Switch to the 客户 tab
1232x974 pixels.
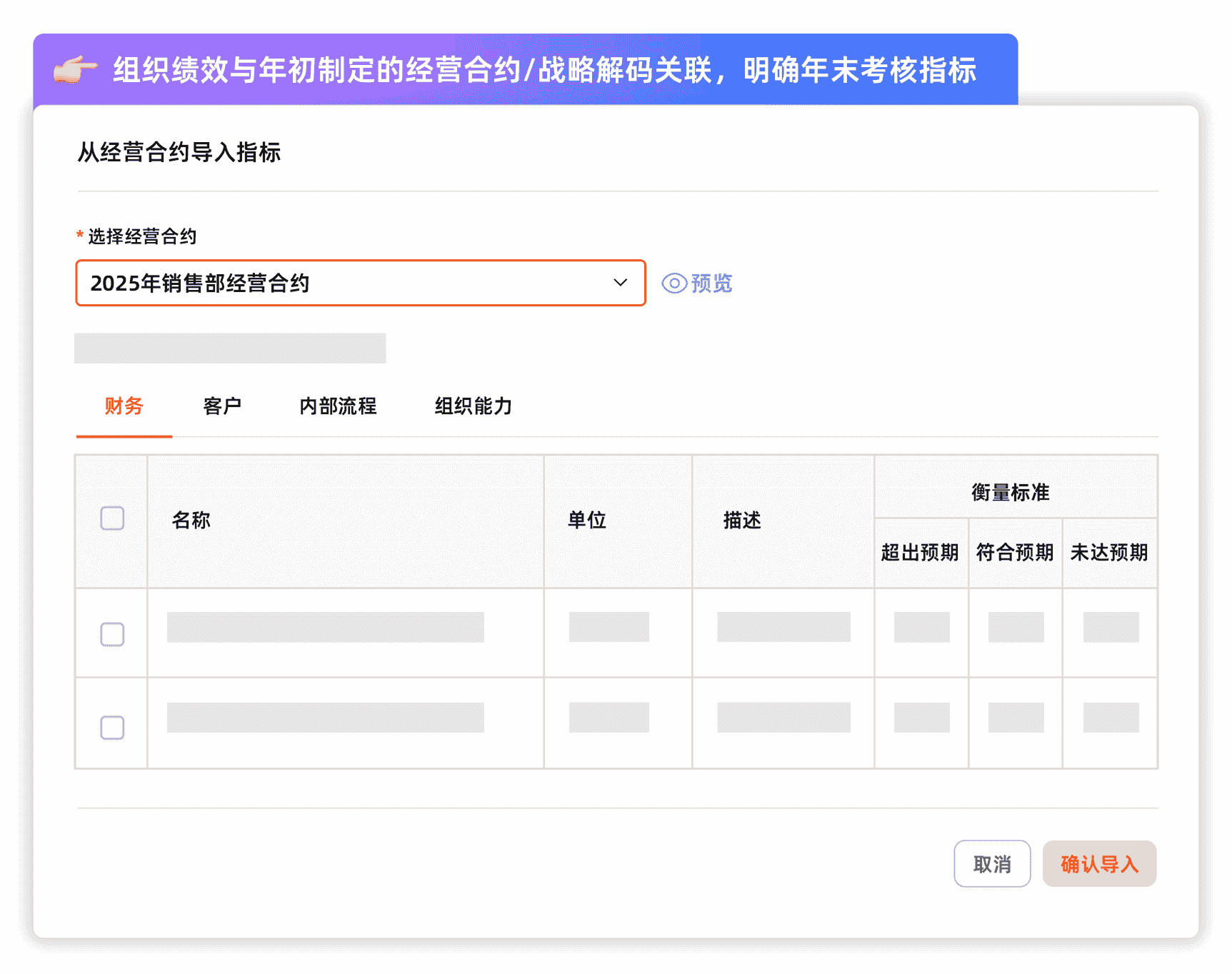(222, 406)
